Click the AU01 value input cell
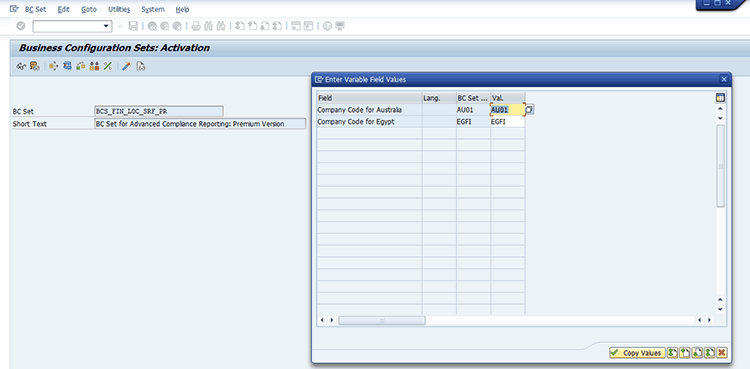Image resolution: width=750 pixels, height=369 pixels. 508,110
